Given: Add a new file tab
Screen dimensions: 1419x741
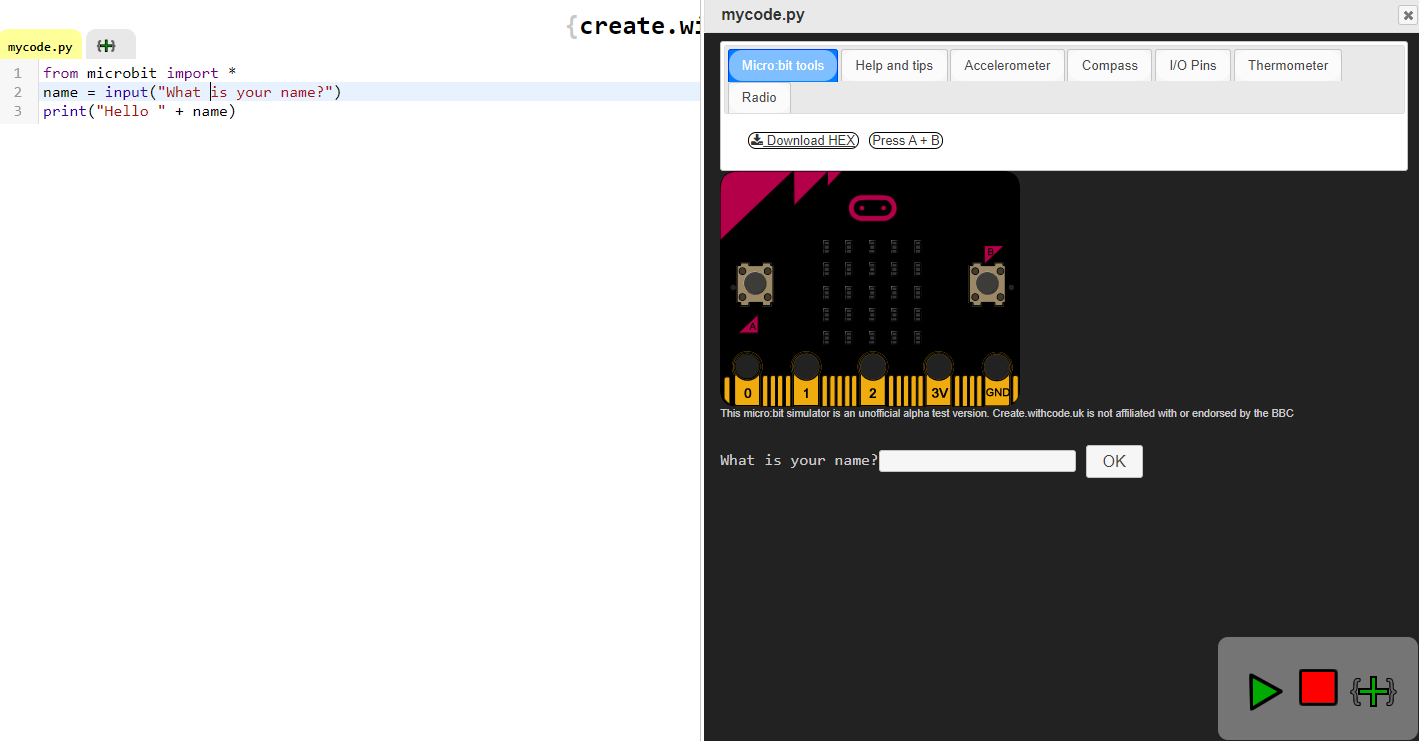Looking at the screenshot, I should [x=107, y=46].
